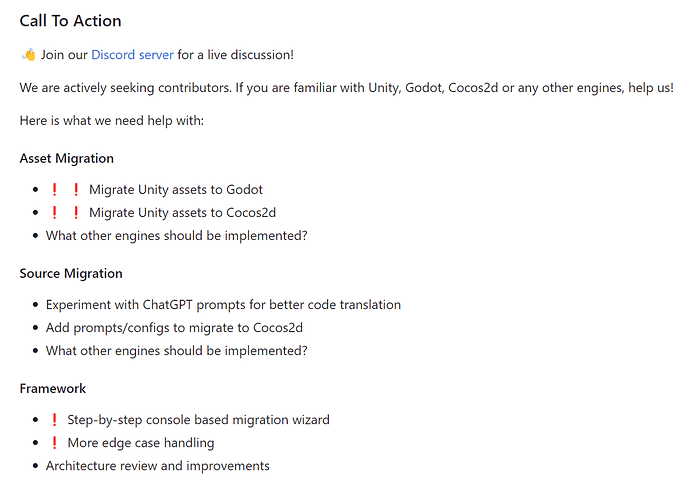Viewport: 690px width, 485px height.
Task: Click exclamation mark beside Step-by-step wizard item
Action: pyautogui.click(x=54, y=420)
